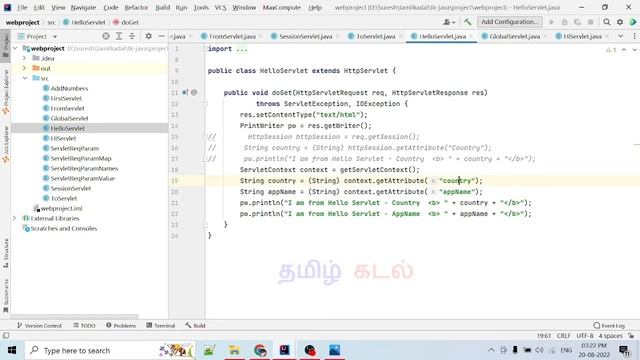
Task: Expand the folded import block
Action: pos(242,49)
